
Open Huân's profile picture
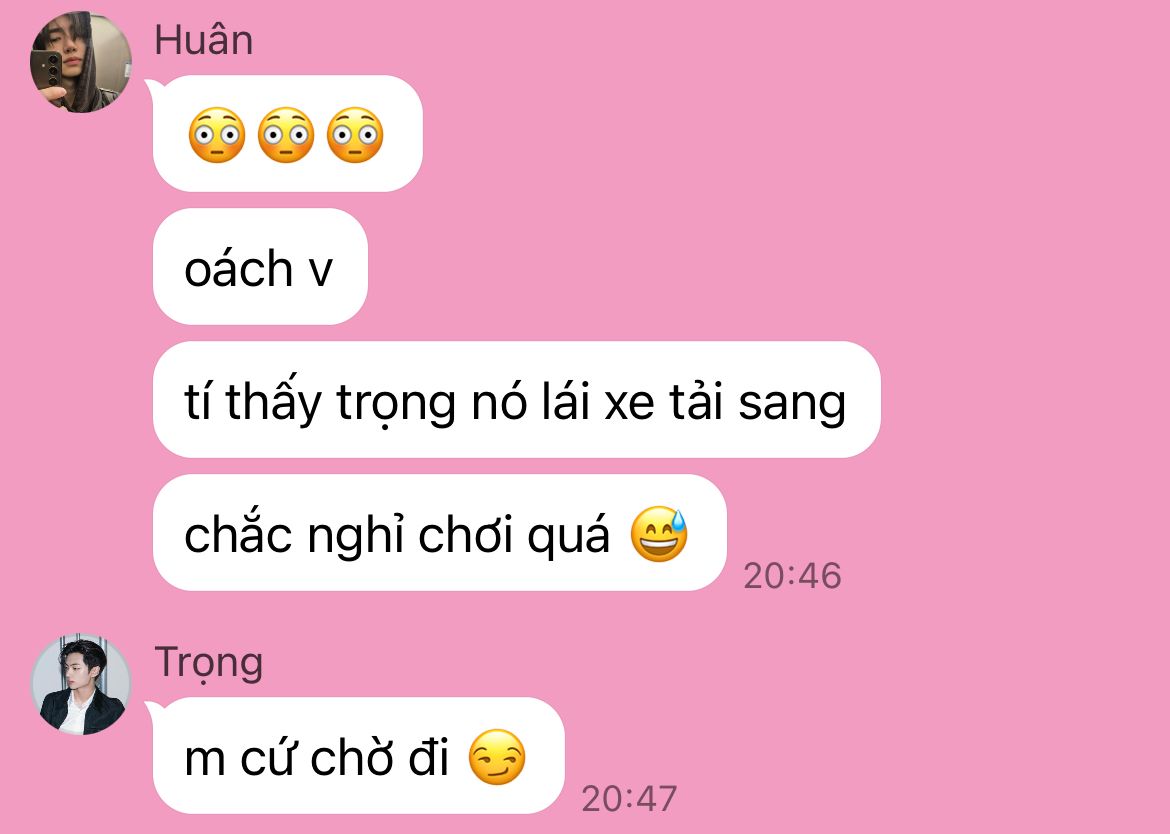coord(81,62)
